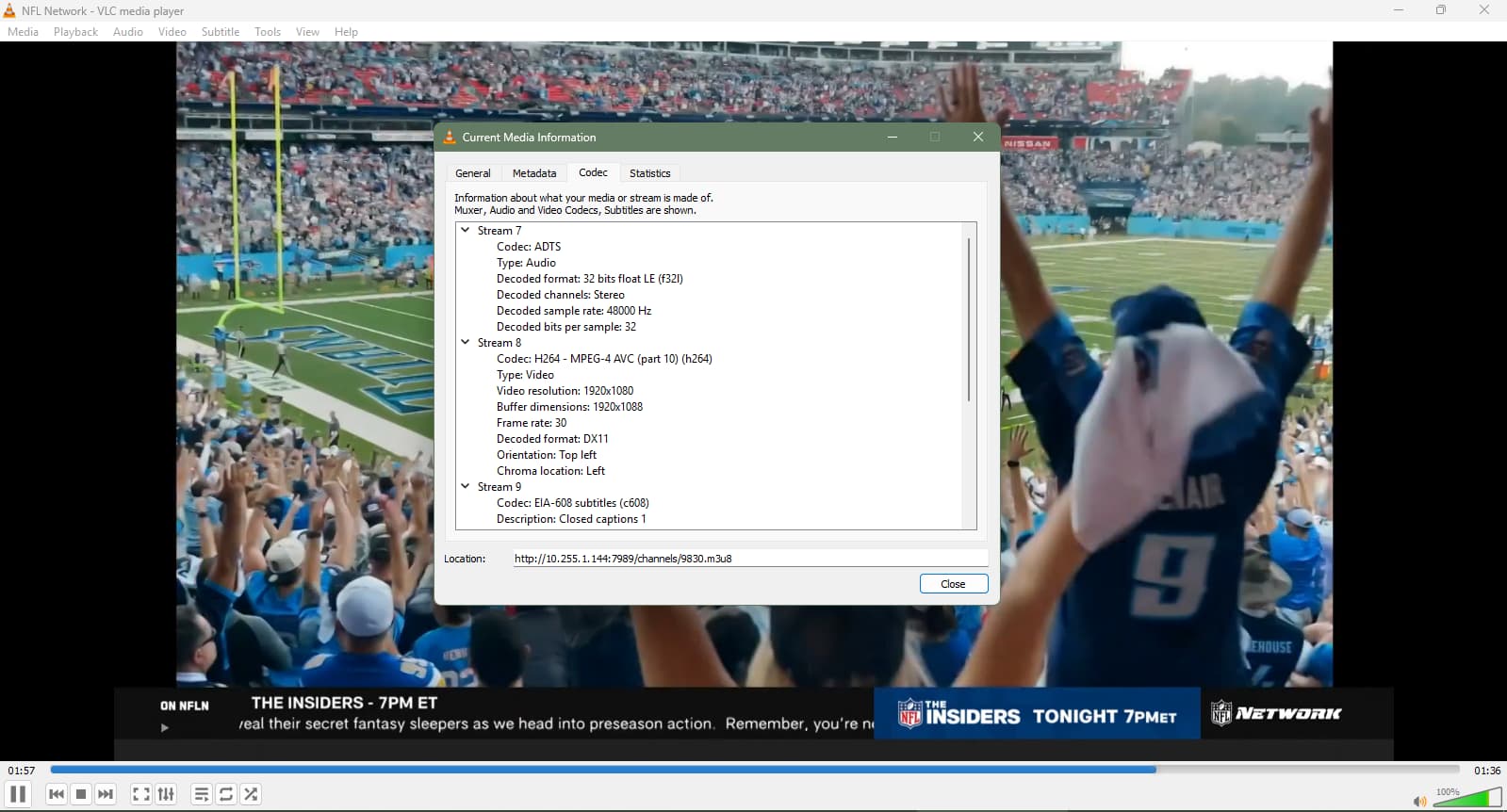Select 'Video resolution: 1920x1080' row
1507x812 pixels.
click(565, 391)
